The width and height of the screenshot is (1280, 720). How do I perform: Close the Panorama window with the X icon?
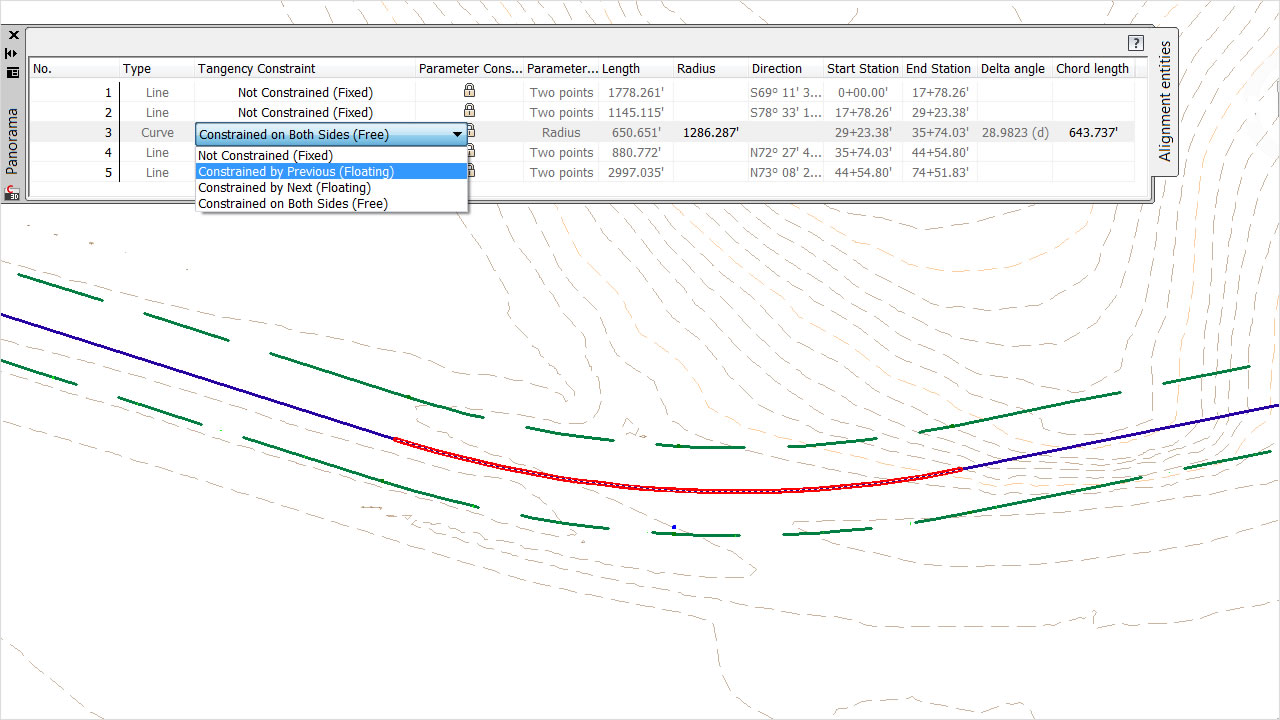point(13,35)
